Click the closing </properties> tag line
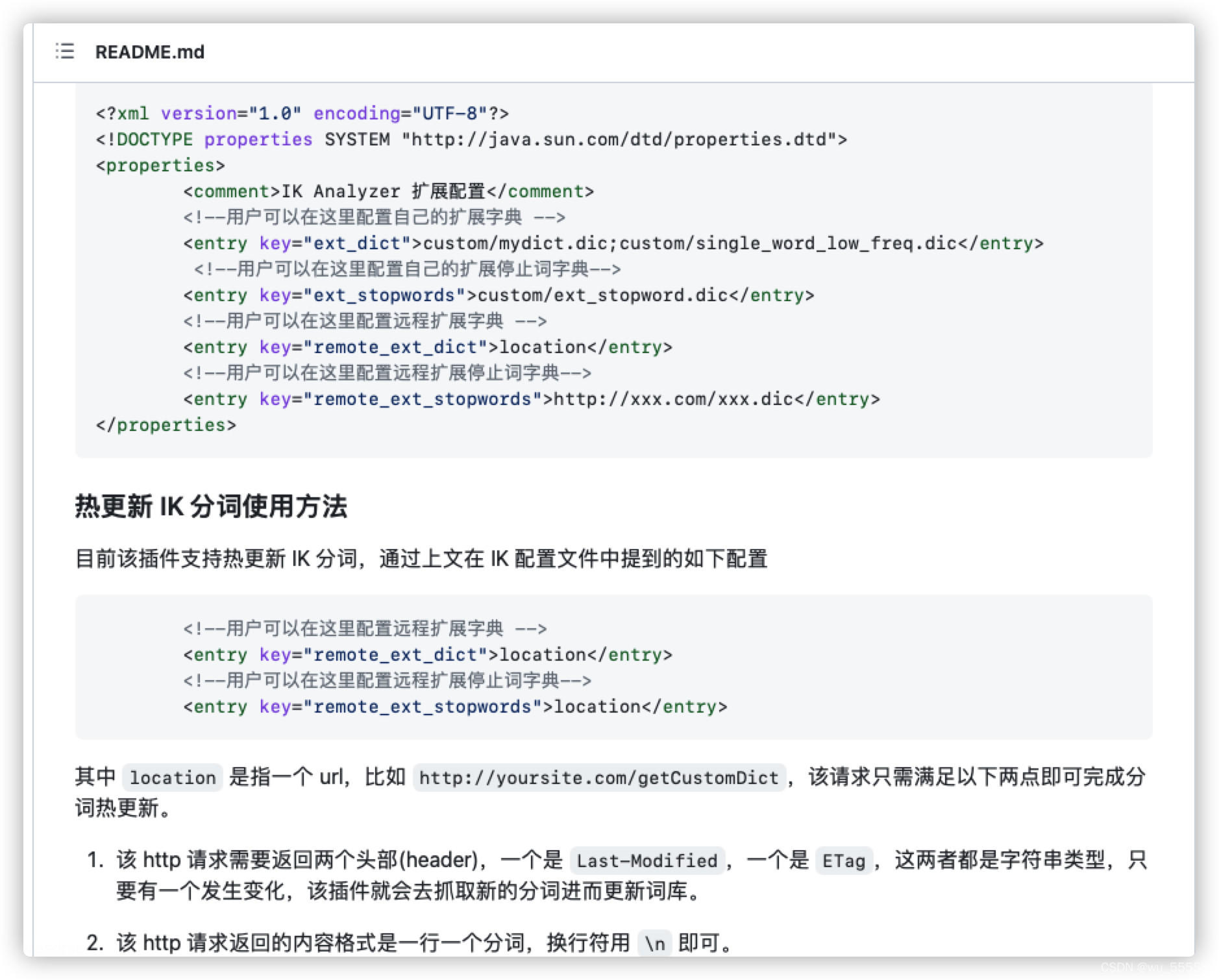 click(x=166, y=425)
